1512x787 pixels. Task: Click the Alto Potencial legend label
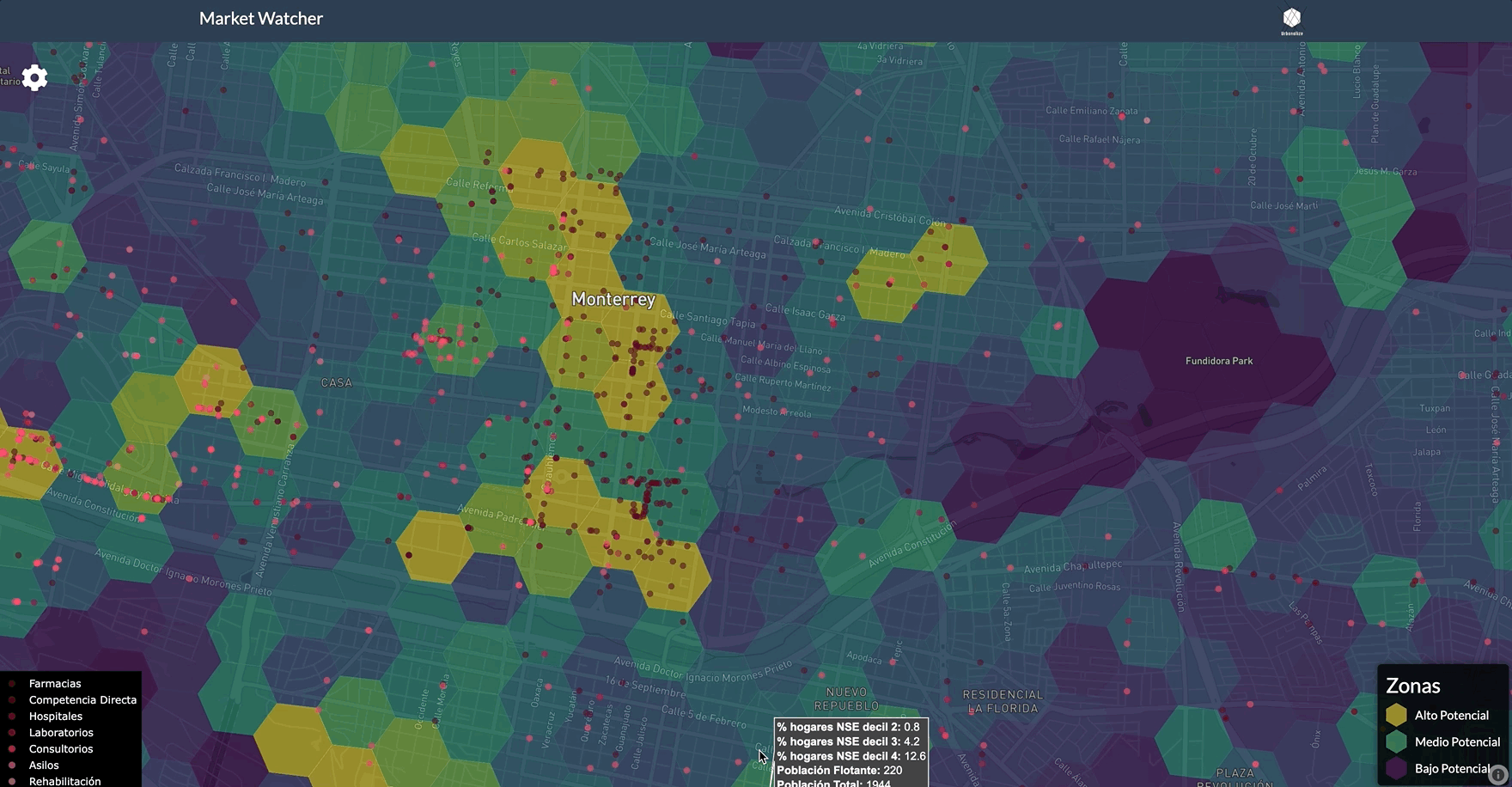point(1452,716)
